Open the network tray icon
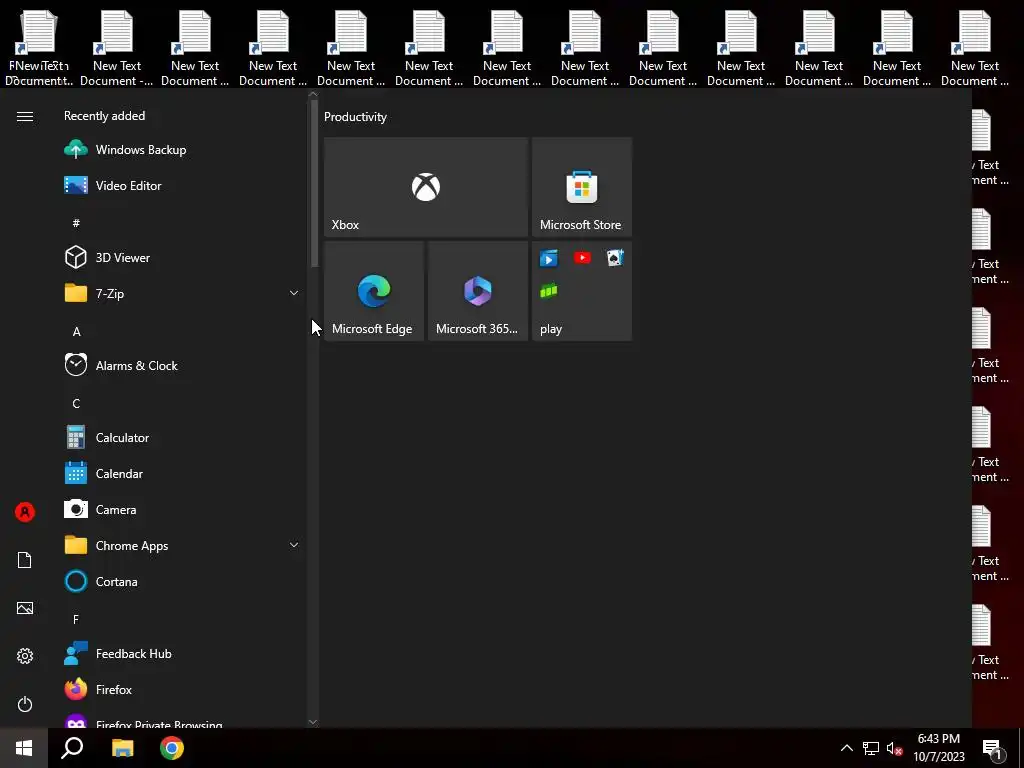Image resolution: width=1024 pixels, height=768 pixels. tap(871, 748)
